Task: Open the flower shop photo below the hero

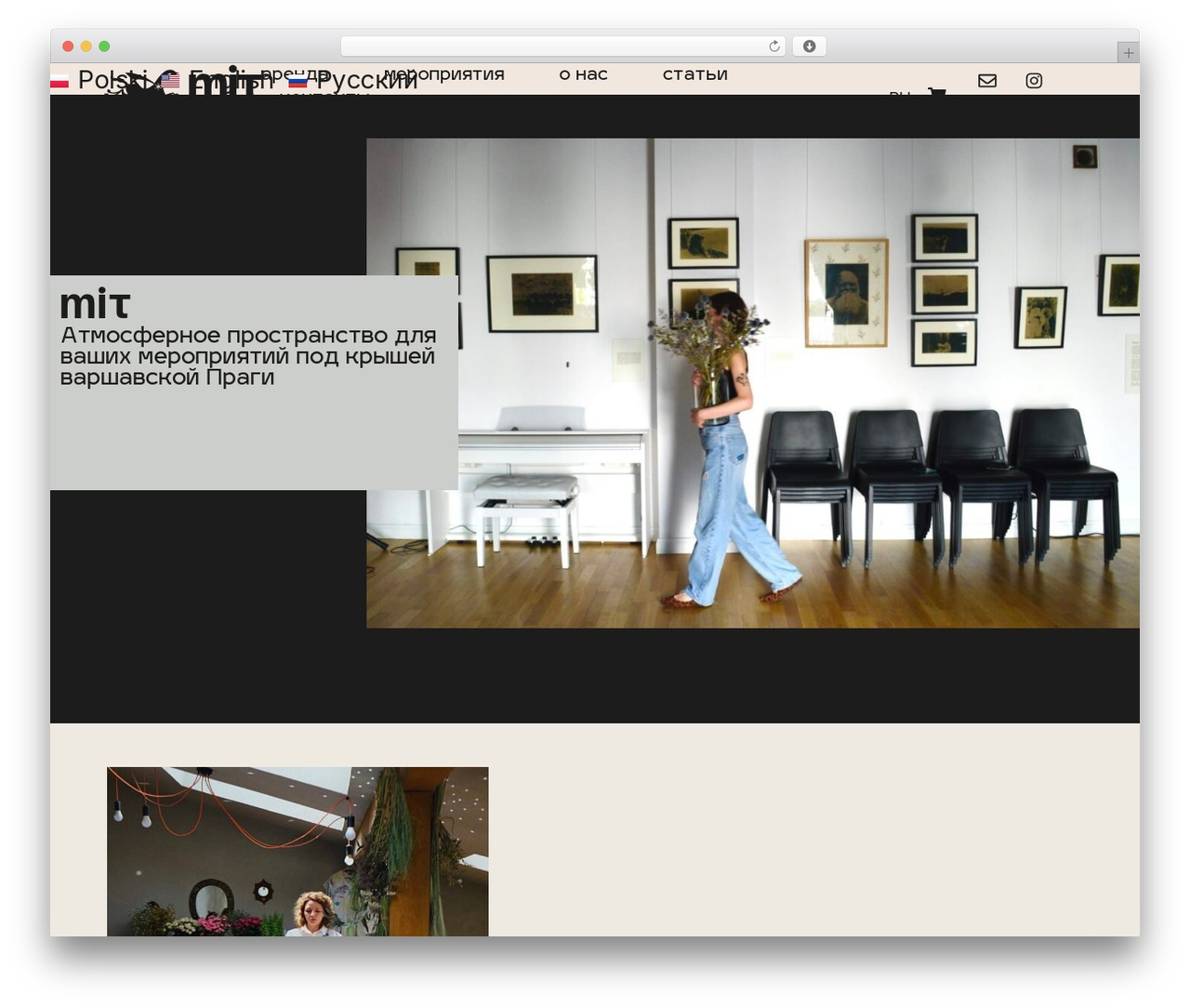Action: pyautogui.click(x=297, y=851)
